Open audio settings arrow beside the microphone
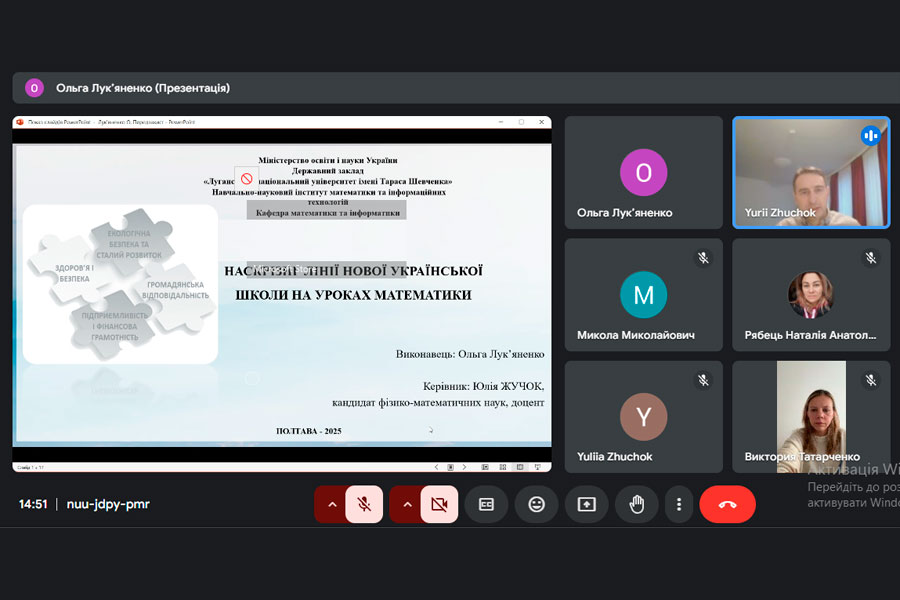 (332, 504)
